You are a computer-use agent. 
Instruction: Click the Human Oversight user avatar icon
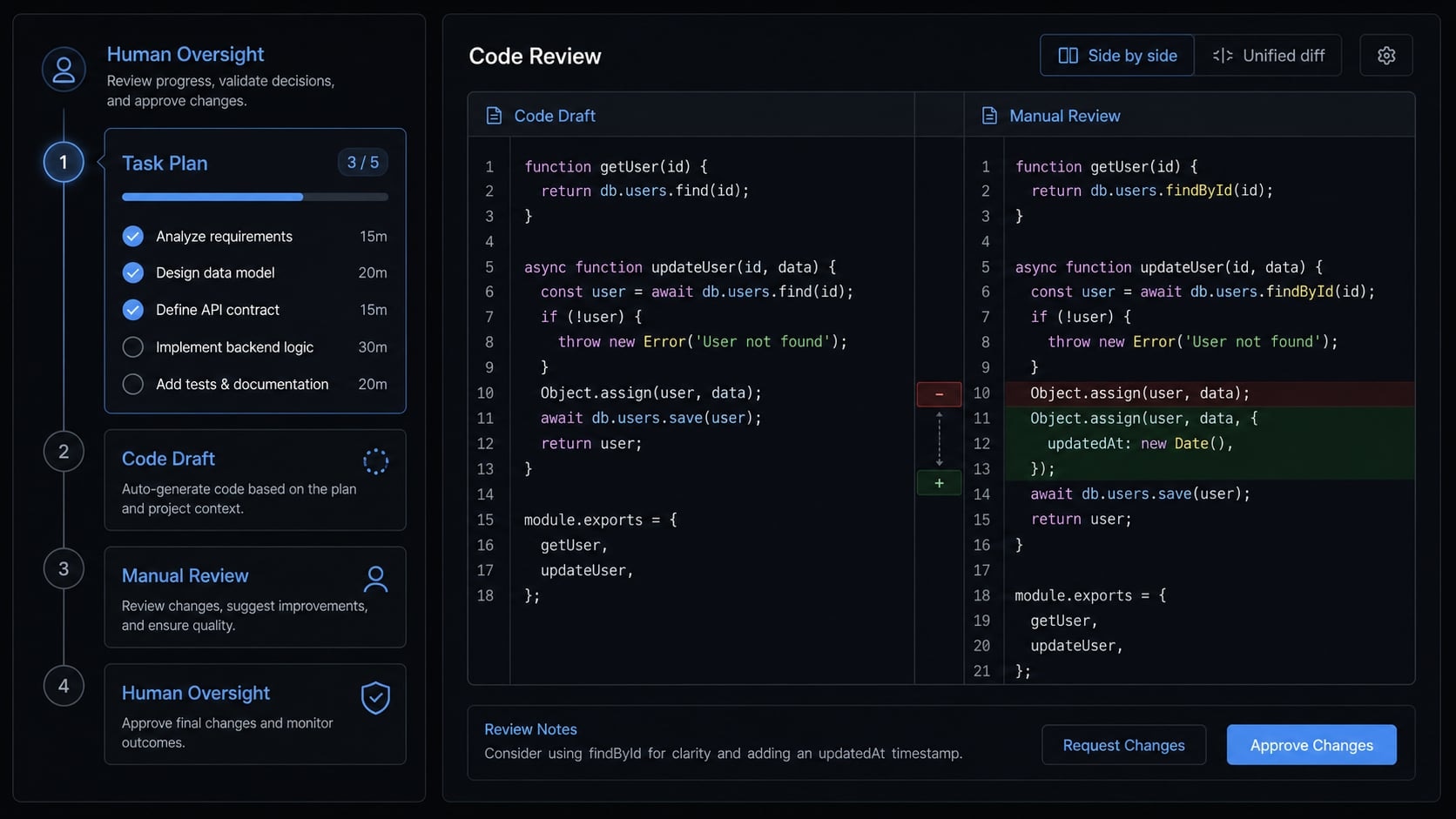click(64, 70)
